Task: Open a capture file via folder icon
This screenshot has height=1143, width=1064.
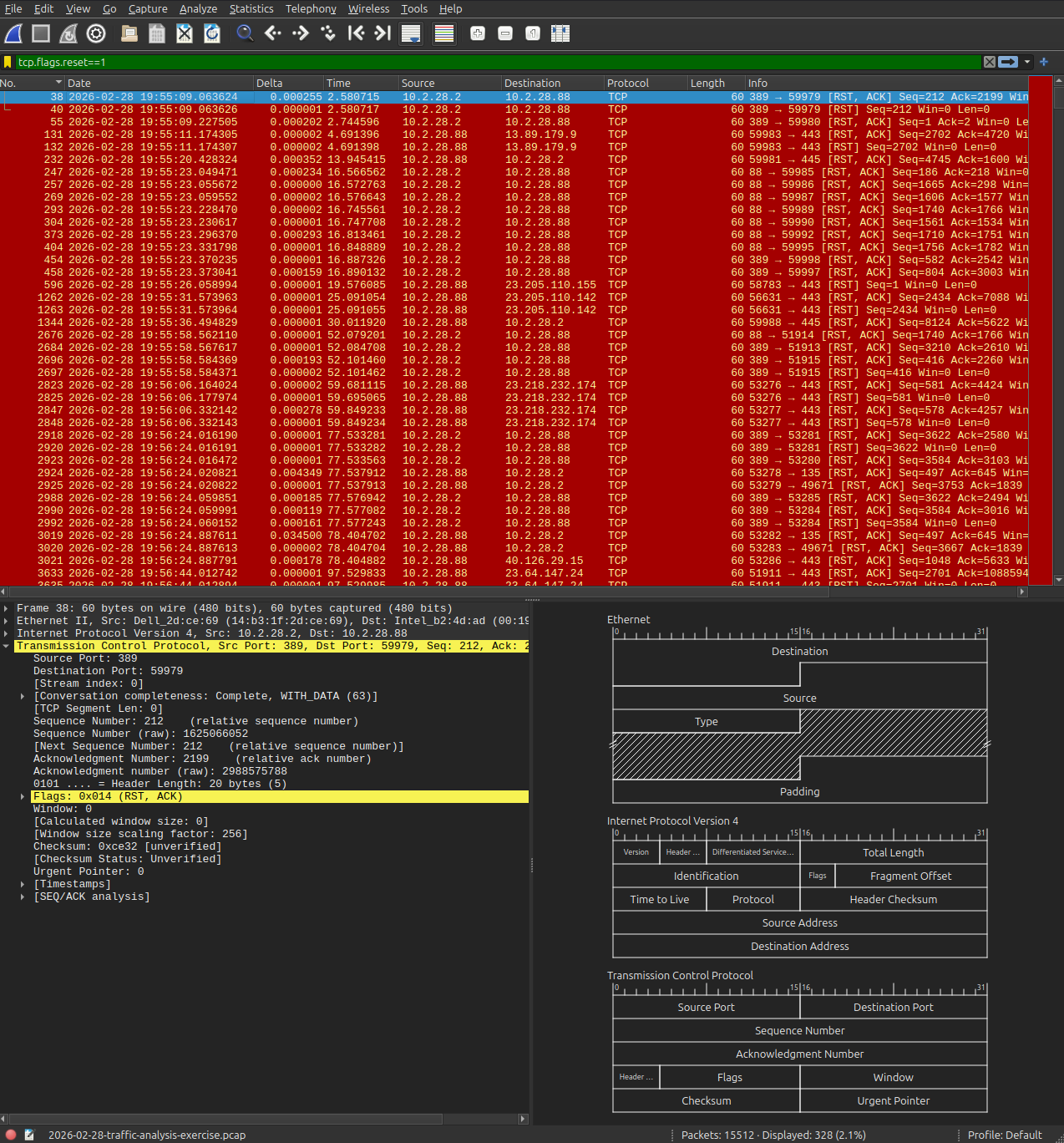Action: pos(129,33)
